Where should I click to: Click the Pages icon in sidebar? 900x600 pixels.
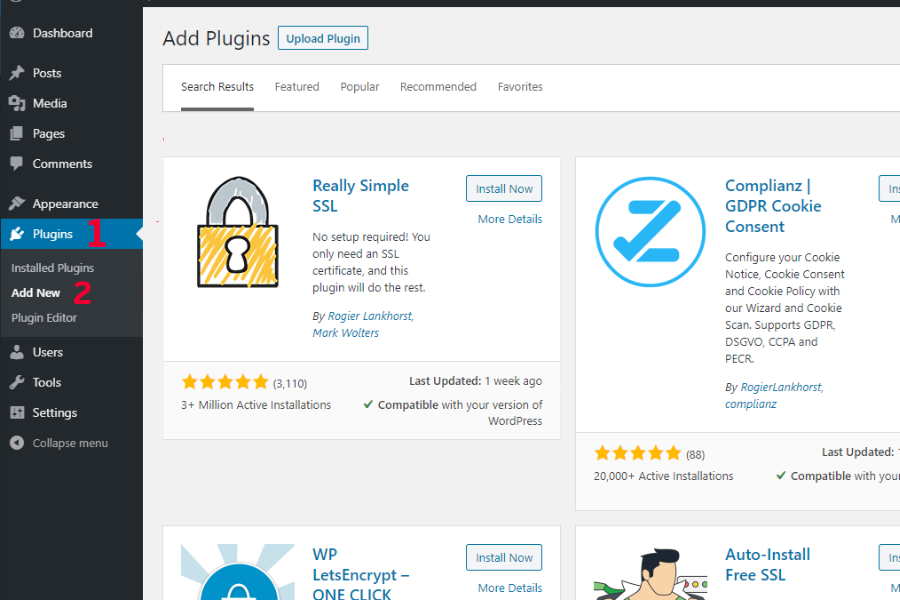[17, 133]
